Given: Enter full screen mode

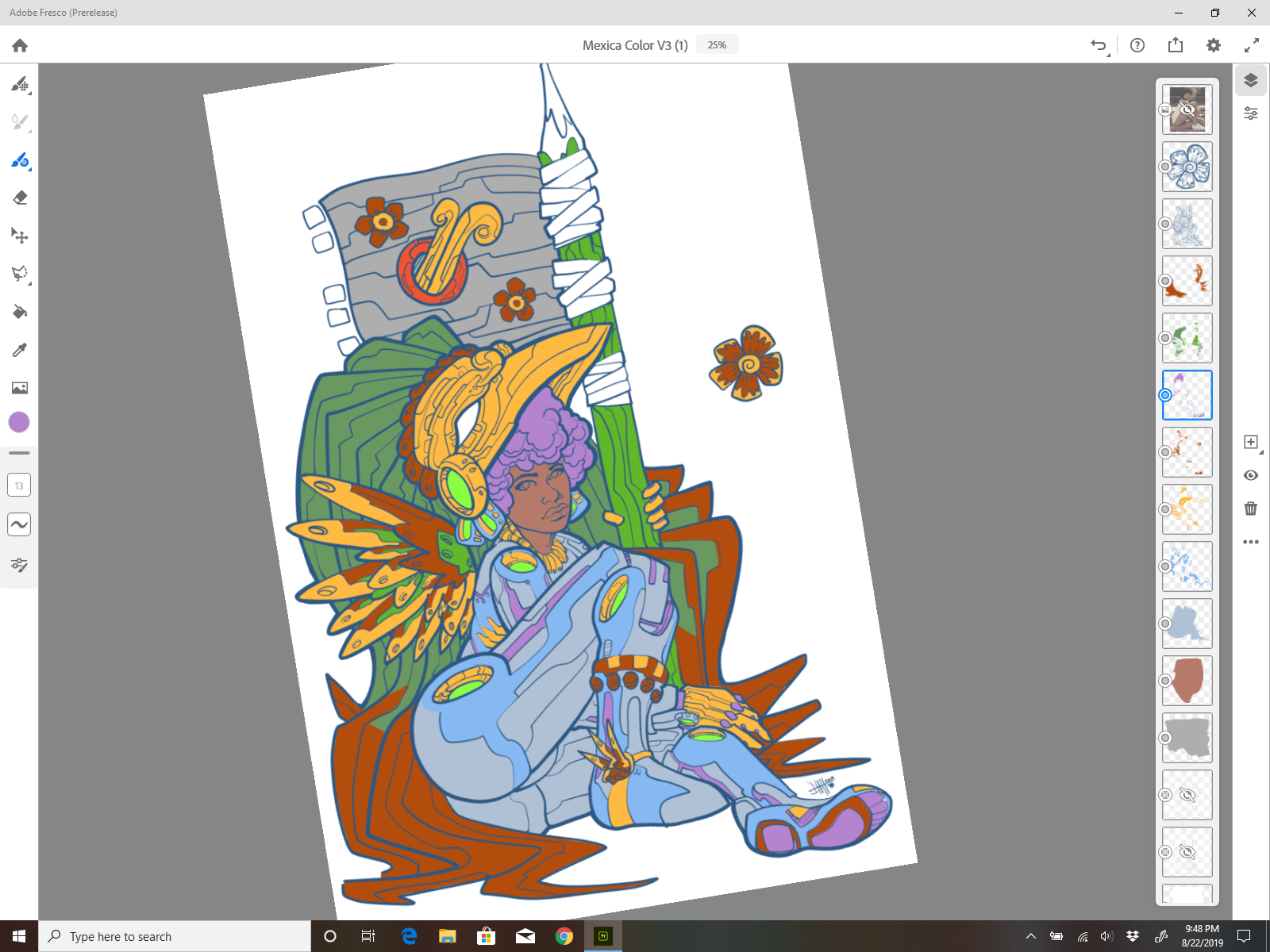Looking at the screenshot, I should click(x=1252, y=45).
